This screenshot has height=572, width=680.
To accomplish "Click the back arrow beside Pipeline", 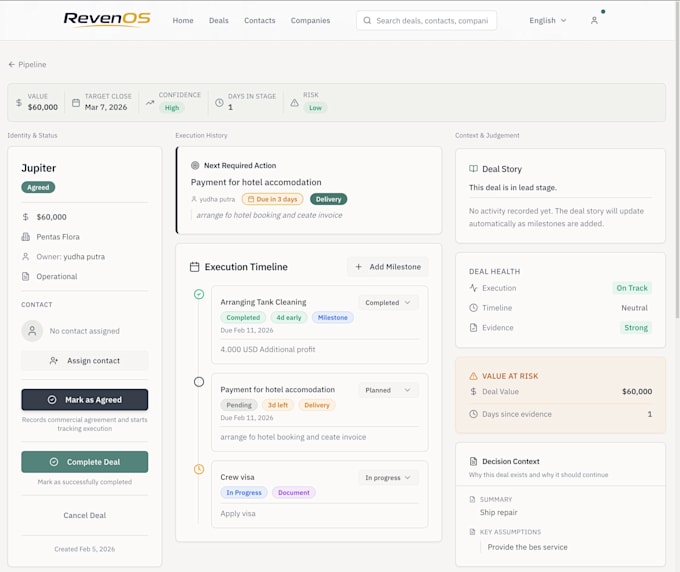I will (x=12, y=64).
